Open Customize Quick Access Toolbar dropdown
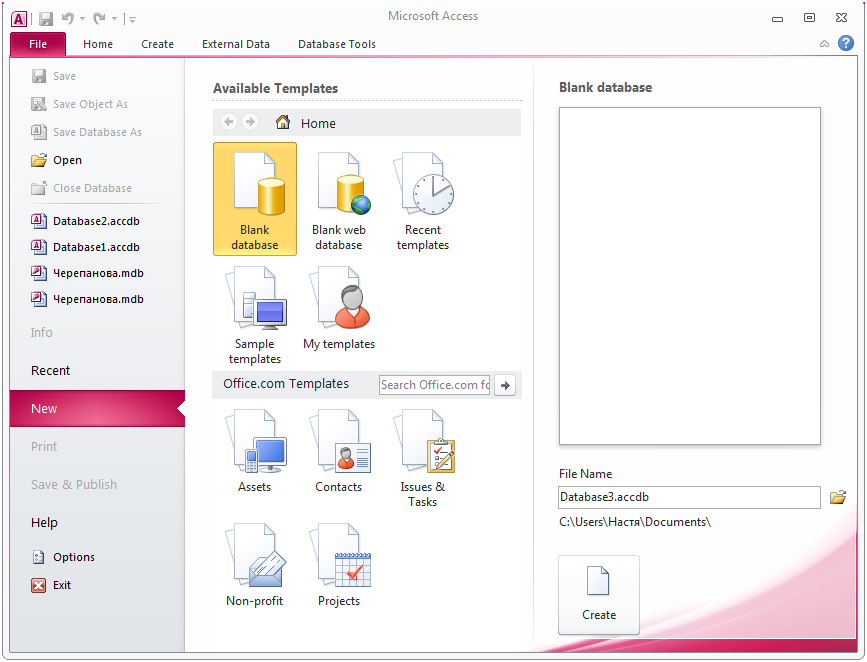The height and width of the screenshot is (662, 867). [x=132, y=20]
